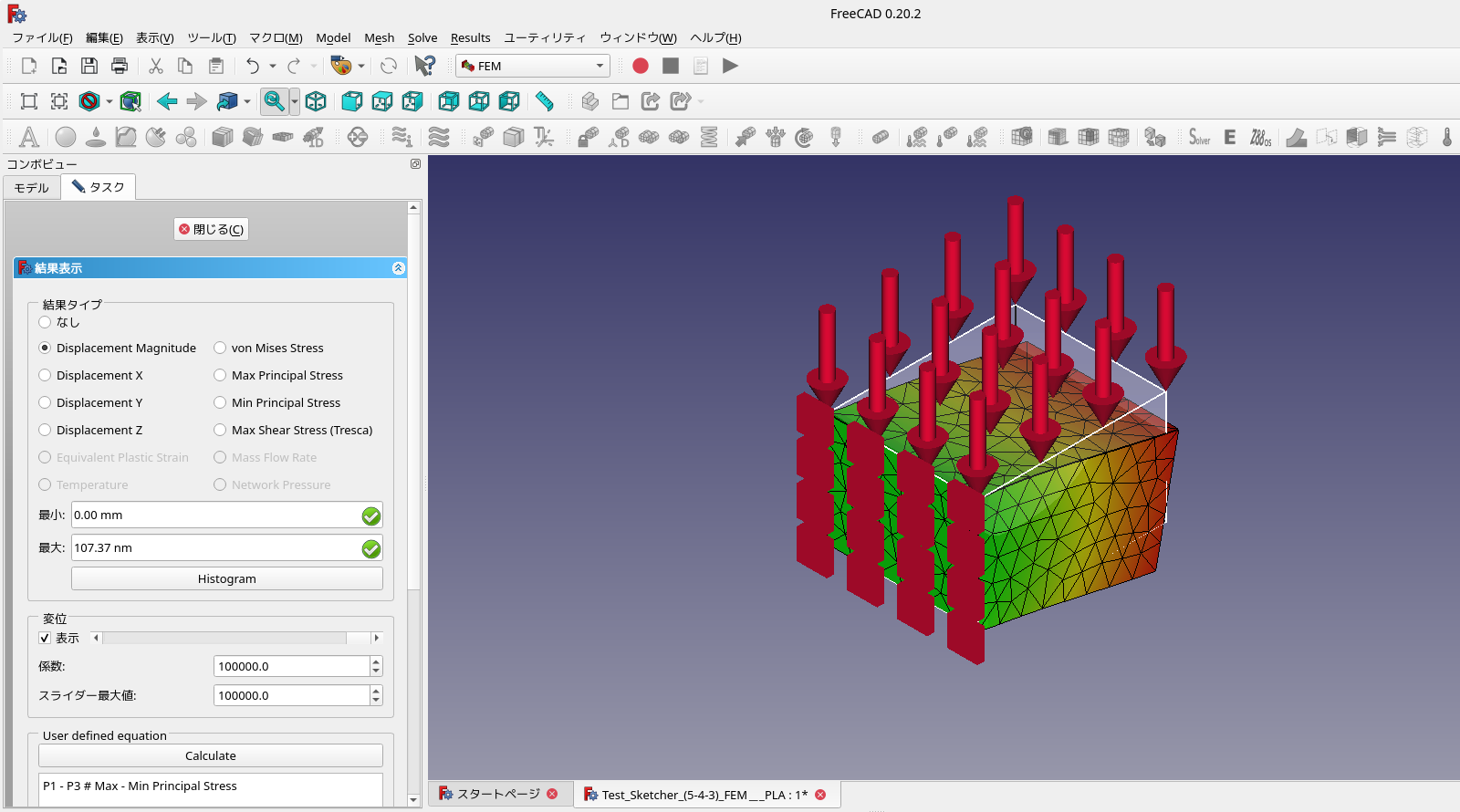Toggle the 表示 displacement checkbox
The image size is (1460, 812).
click(45, 638)
